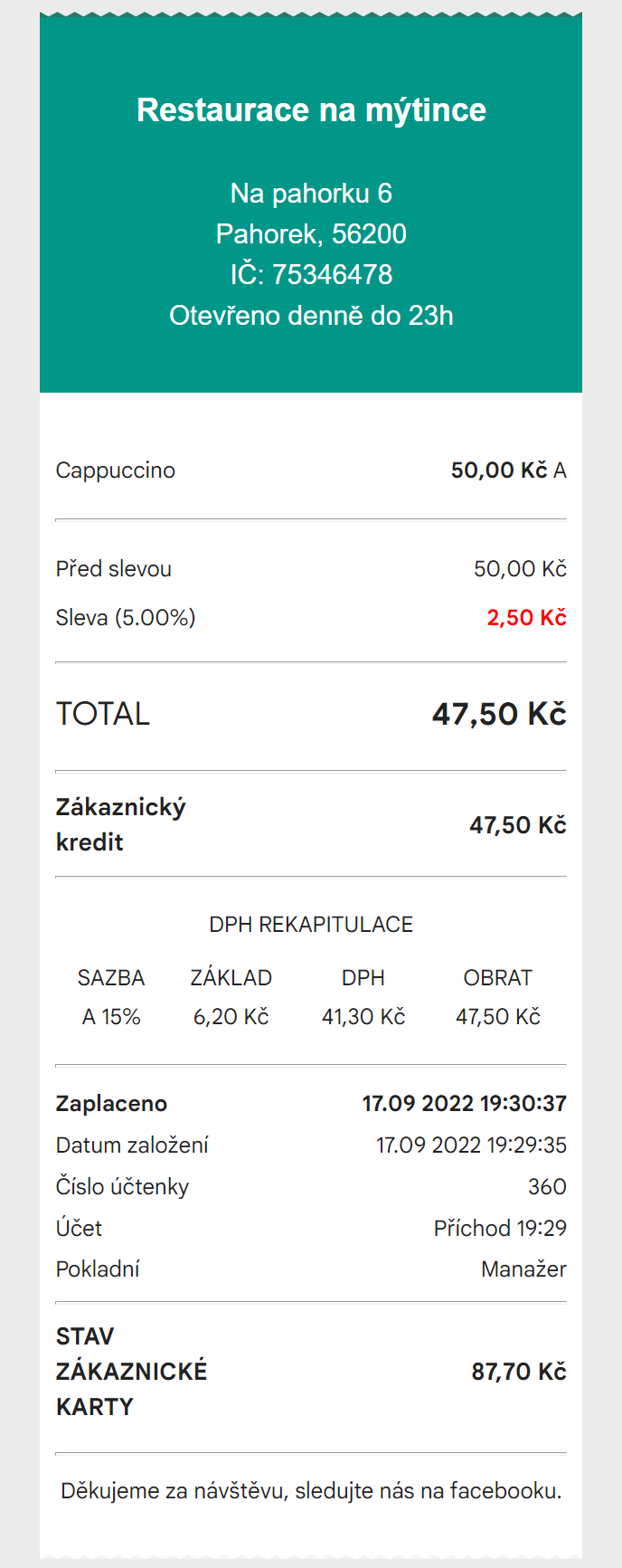Click the customer card balance 87,70 Kč
622x1568 pixels.
(519, 1372)
